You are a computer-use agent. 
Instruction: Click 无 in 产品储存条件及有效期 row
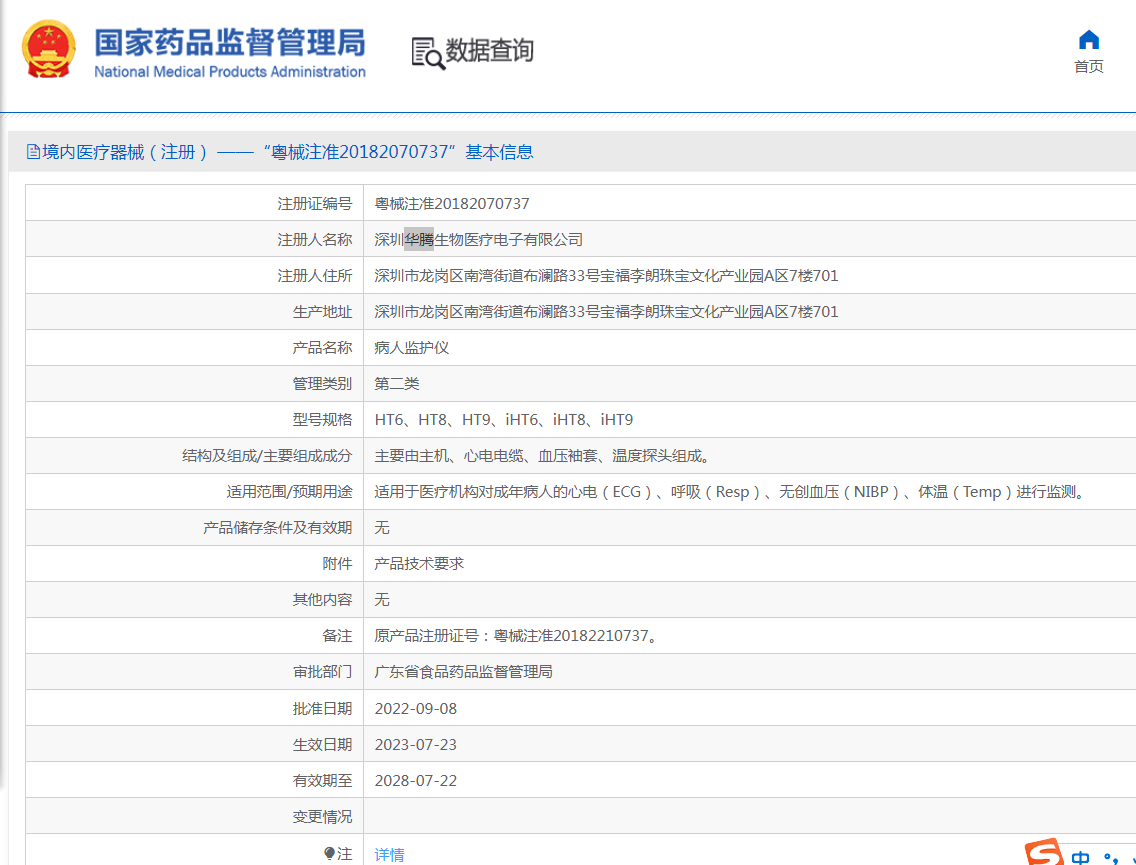pos(381,527)
